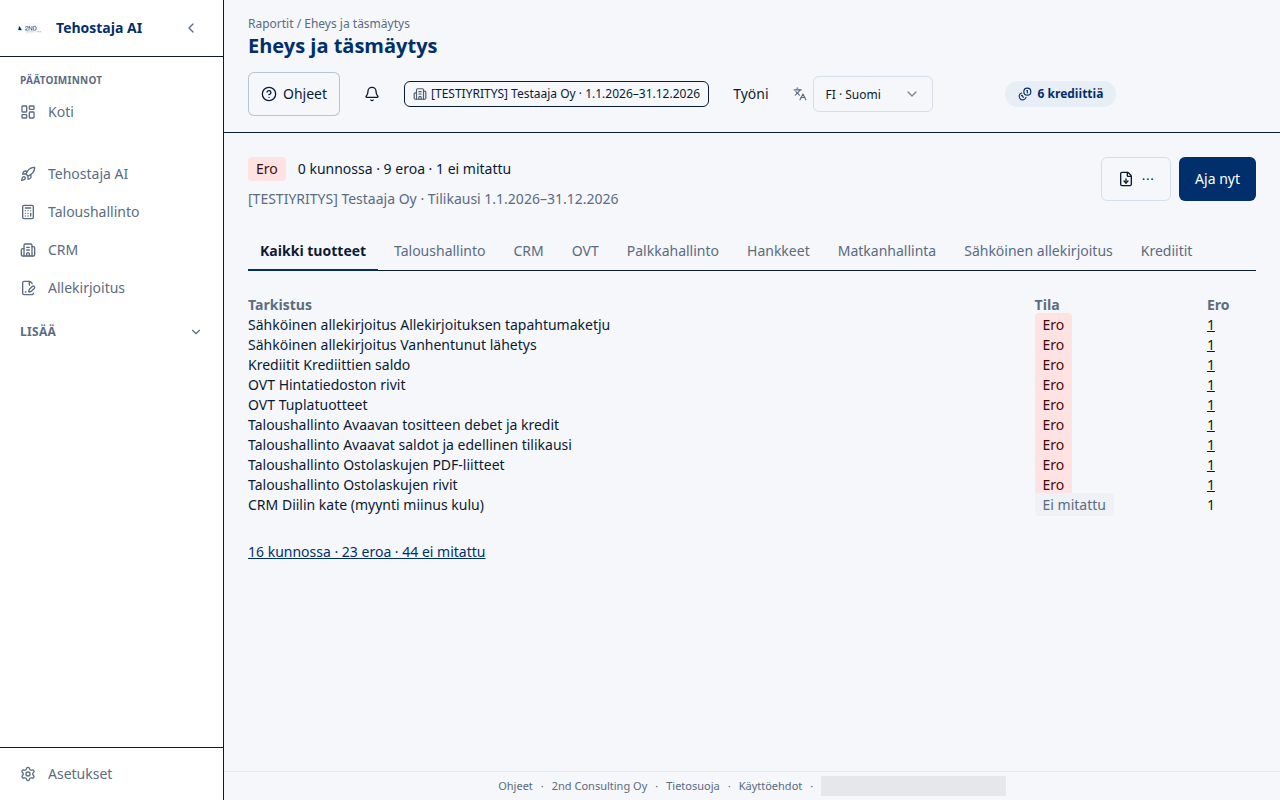The image size is (1280, 800).
Task: Click the CRM Diilin kate row text
Action: tap(366, 505)
